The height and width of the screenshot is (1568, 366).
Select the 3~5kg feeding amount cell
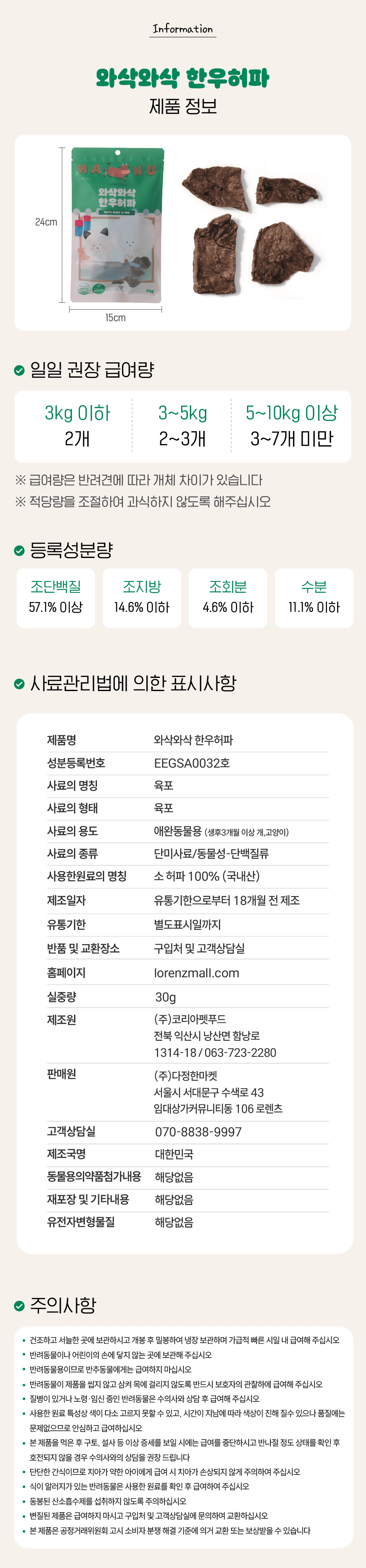click(182, 425)
